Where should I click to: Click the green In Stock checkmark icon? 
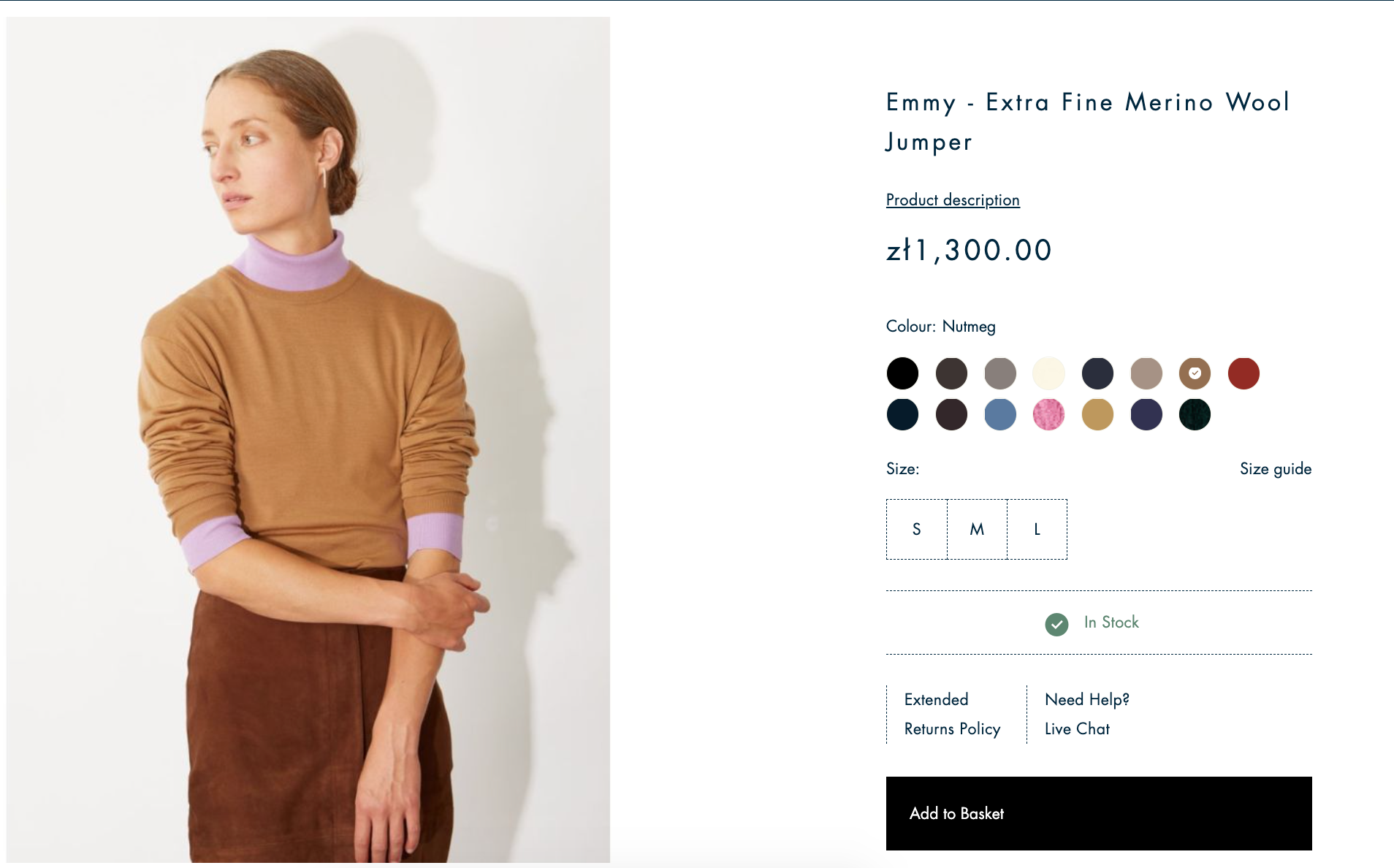pyautogui.click(x=1056, y=624)
